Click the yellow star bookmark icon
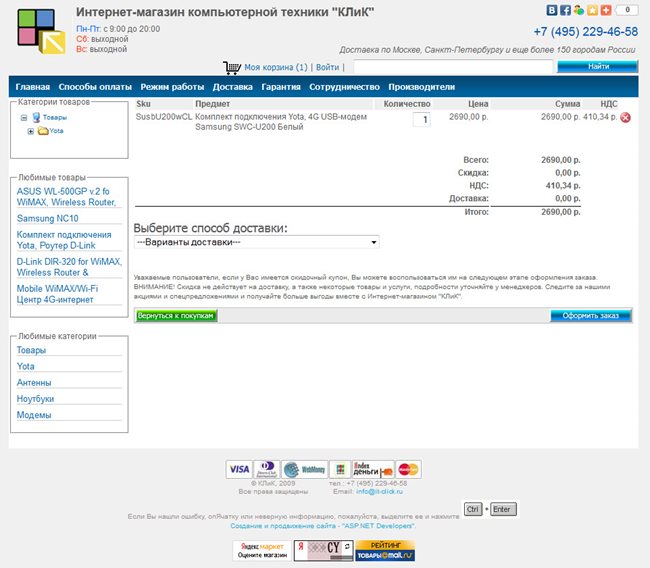 coord(592,10)
